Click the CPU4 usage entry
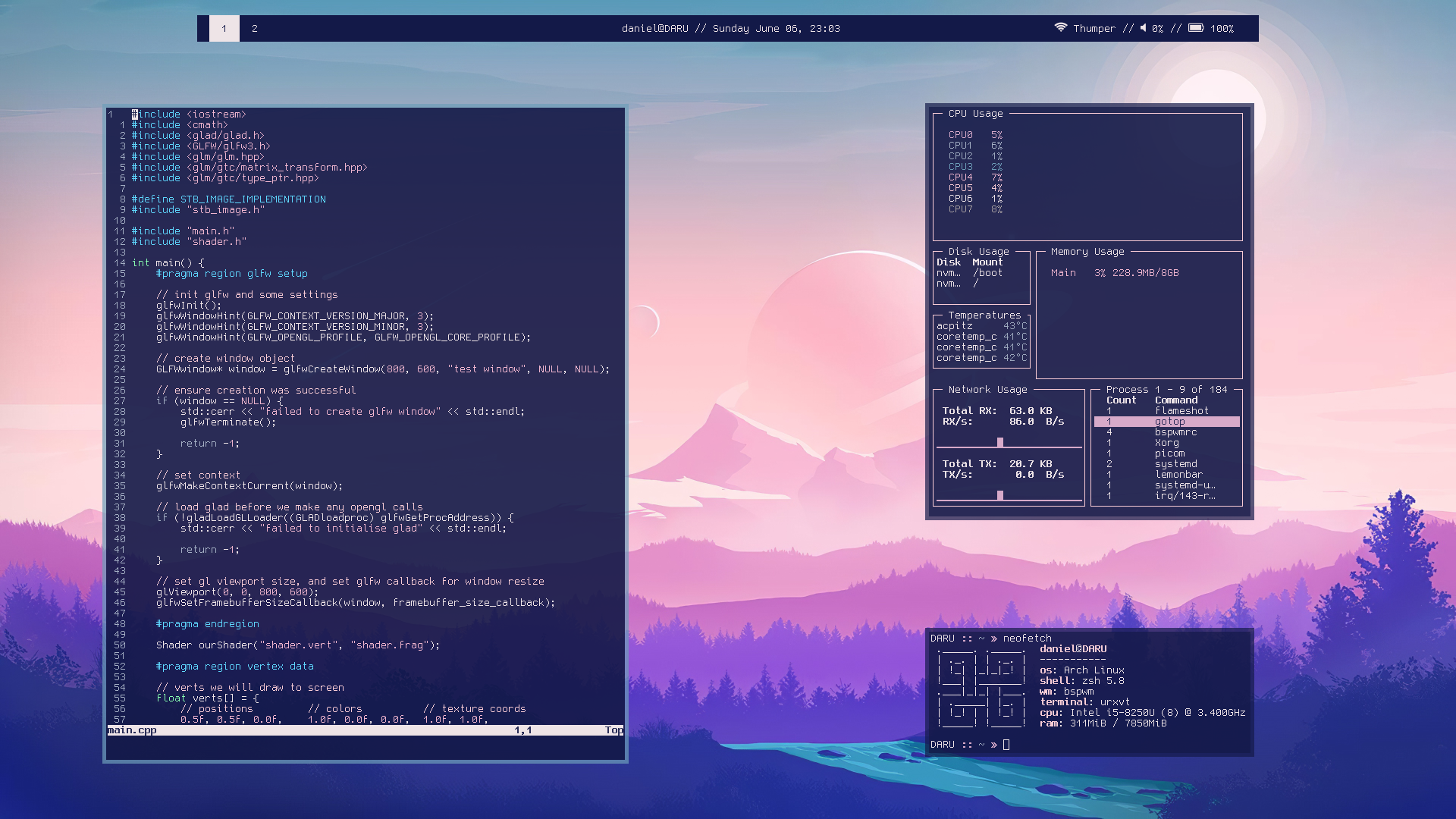This screenshot has width=1456, height=819. click(975, 177)
